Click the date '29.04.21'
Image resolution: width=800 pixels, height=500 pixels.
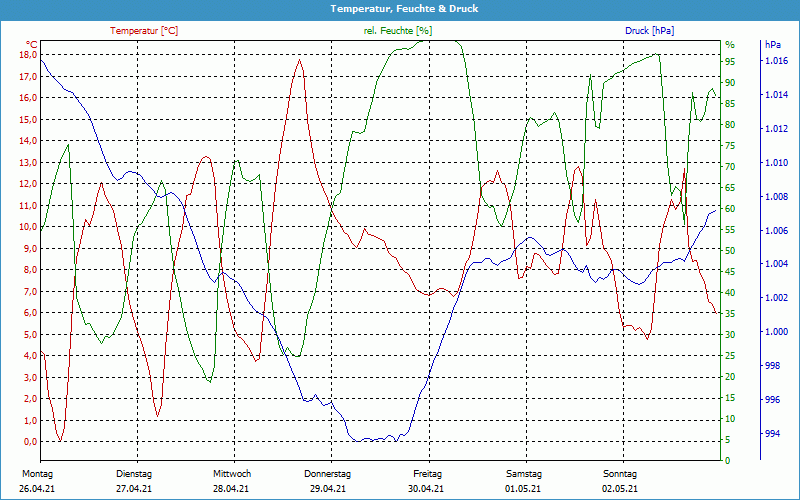[x=328, y=489]
